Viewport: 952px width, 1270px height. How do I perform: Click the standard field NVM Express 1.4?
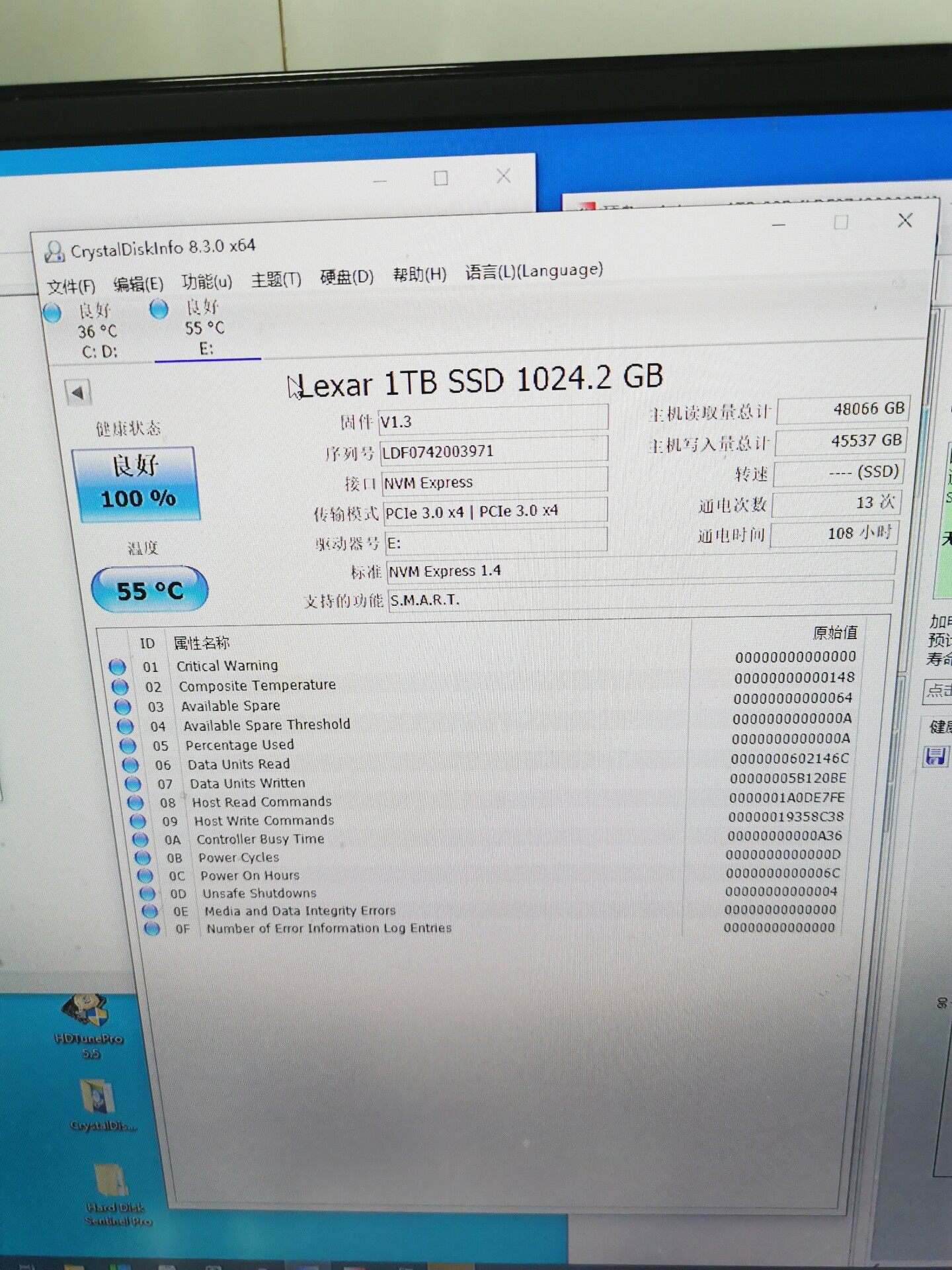coord(641,568)
